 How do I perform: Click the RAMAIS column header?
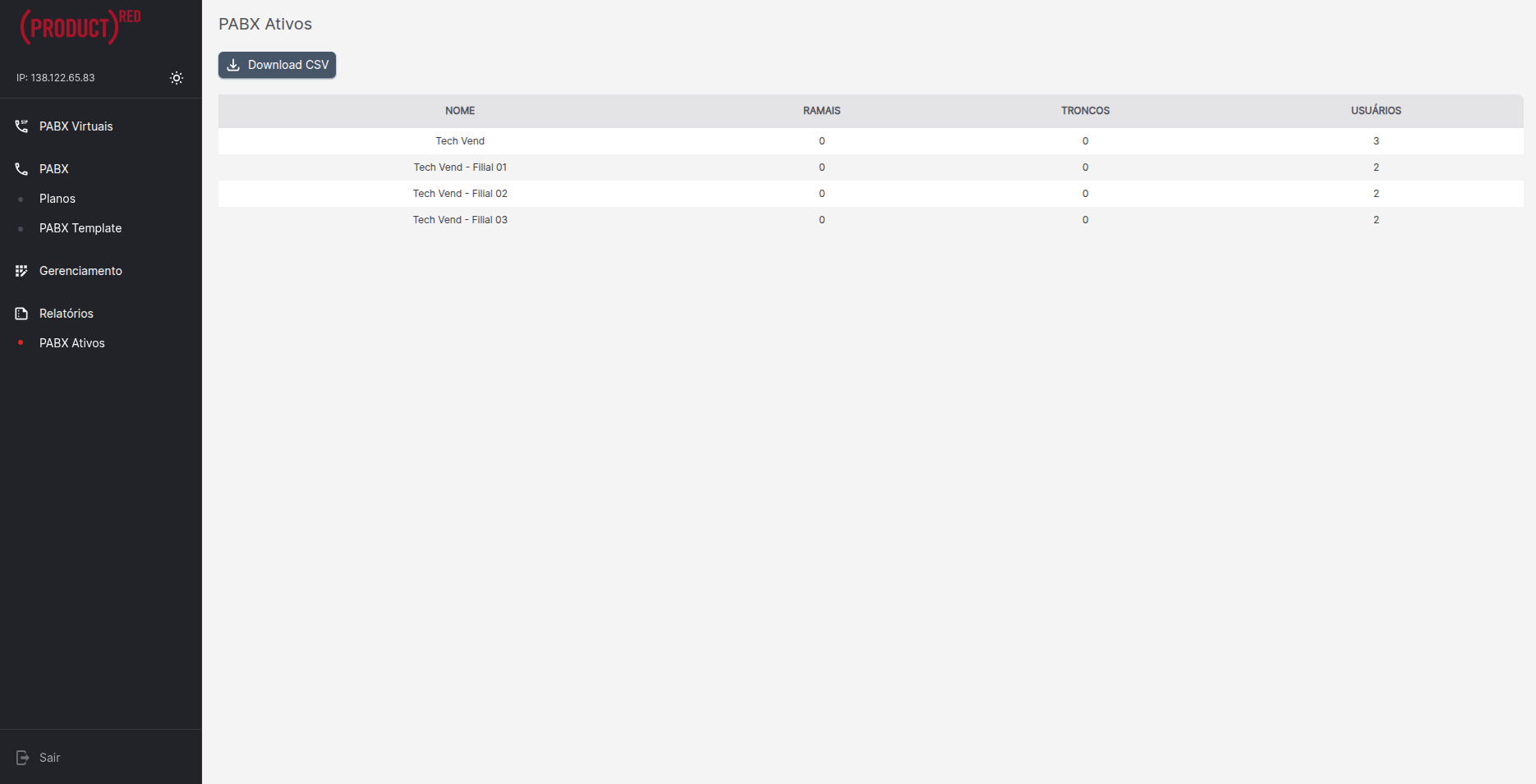(x=821, y=111)
